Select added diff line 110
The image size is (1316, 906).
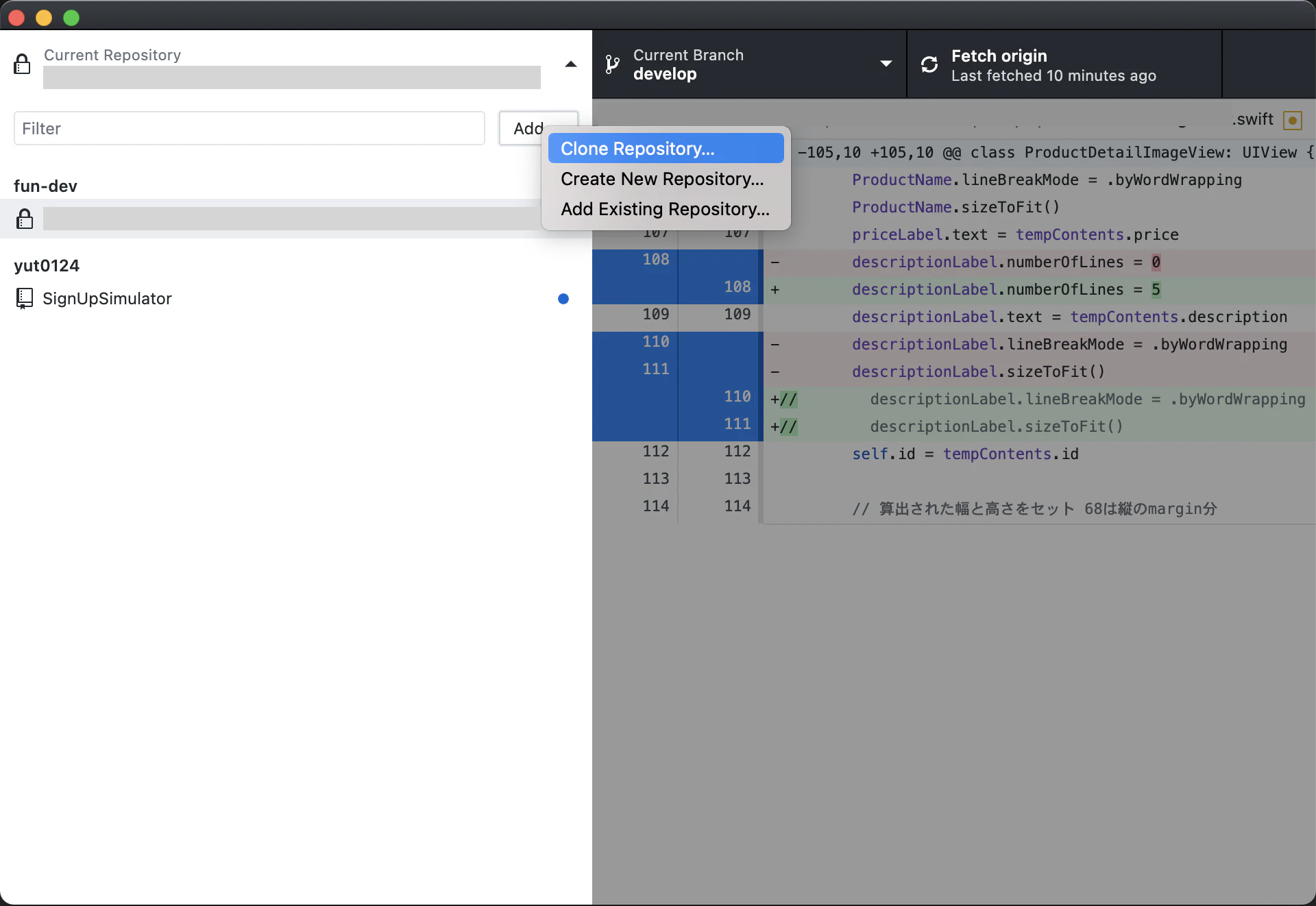(x=738, y=397)
